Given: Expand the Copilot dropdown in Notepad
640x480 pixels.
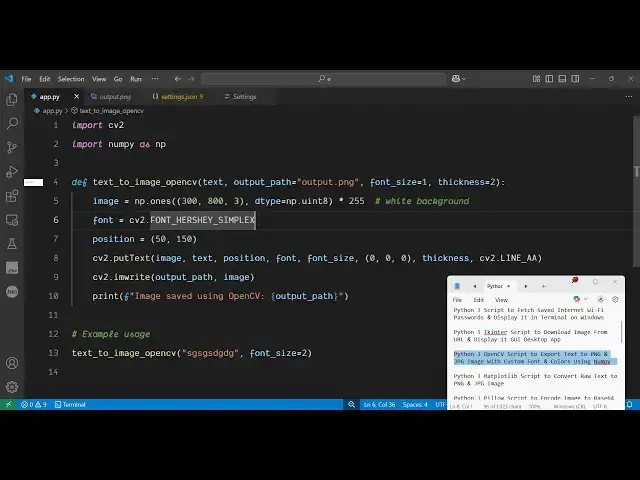Looking at the screenshot, I should [x=586, y=299].
